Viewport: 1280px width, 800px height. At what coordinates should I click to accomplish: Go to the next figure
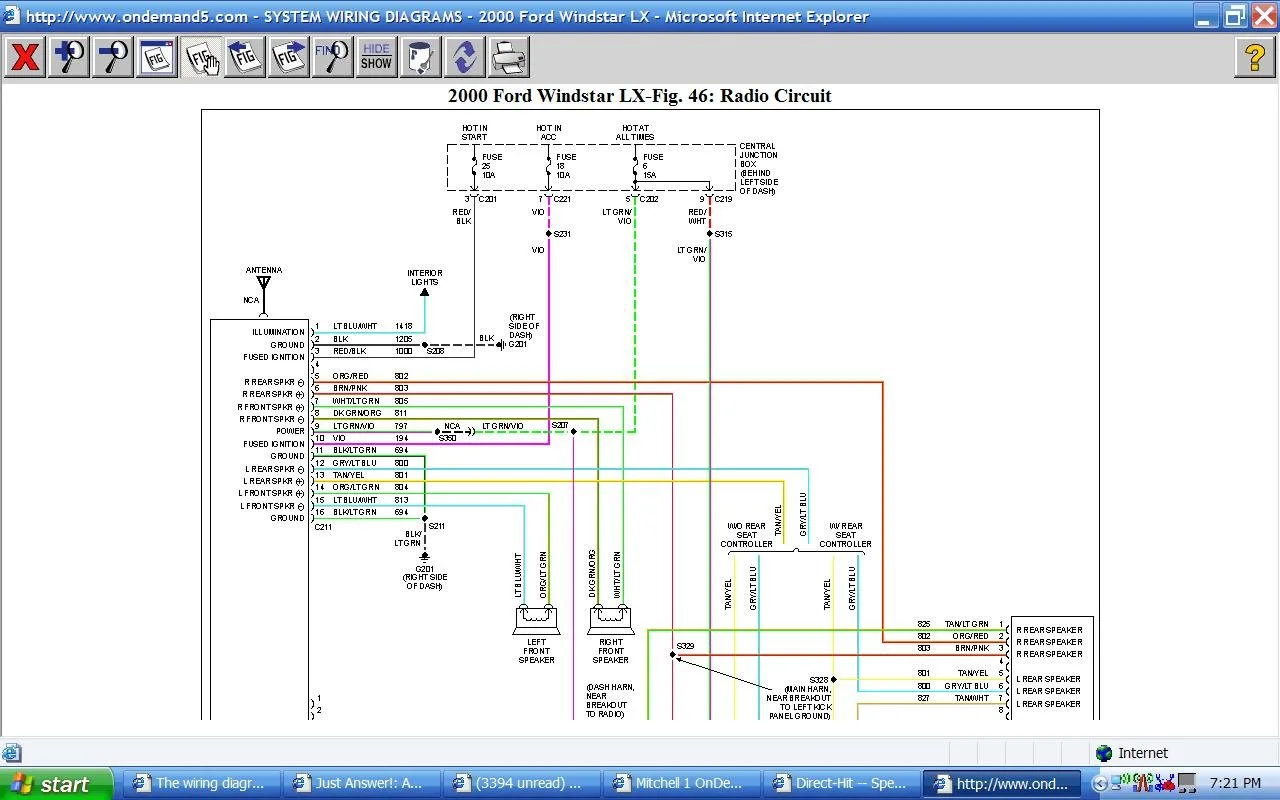tap(289, 57)
